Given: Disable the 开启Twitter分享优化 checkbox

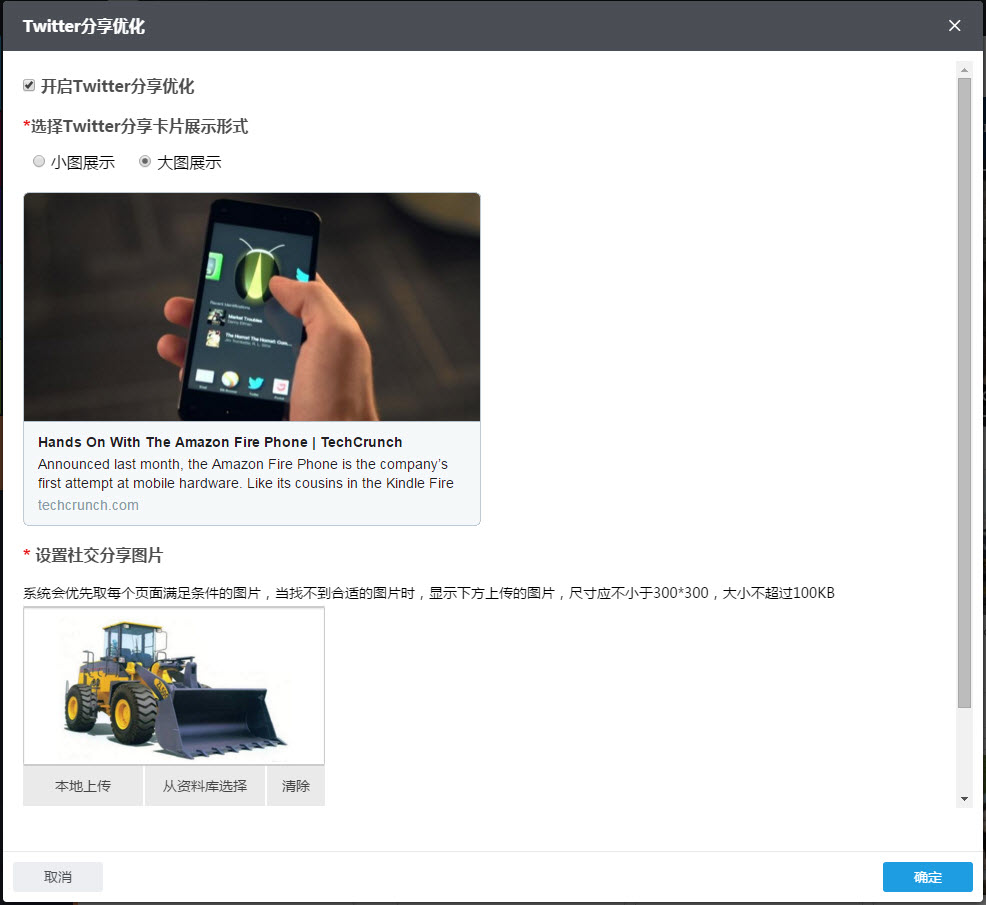Looking at the screenshot, I should tap(29, 85).
